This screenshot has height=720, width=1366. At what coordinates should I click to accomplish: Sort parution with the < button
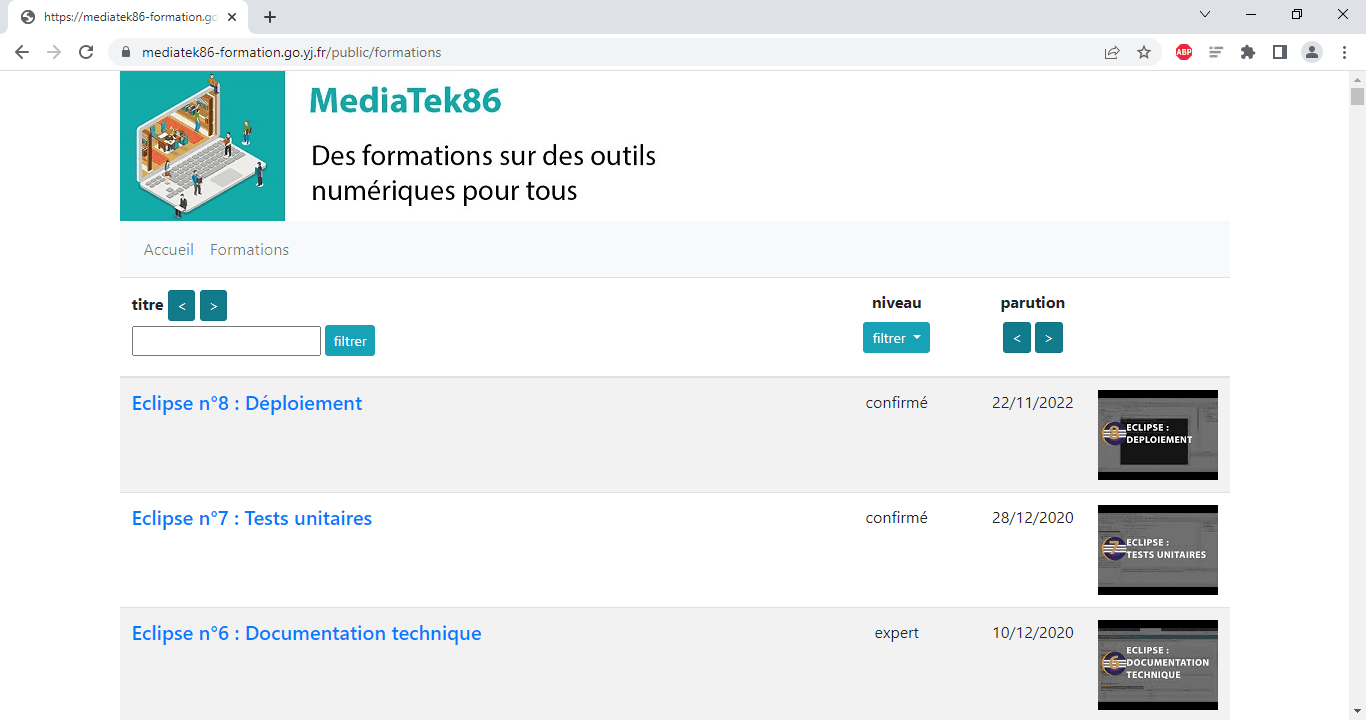[x=1017, y=338]
